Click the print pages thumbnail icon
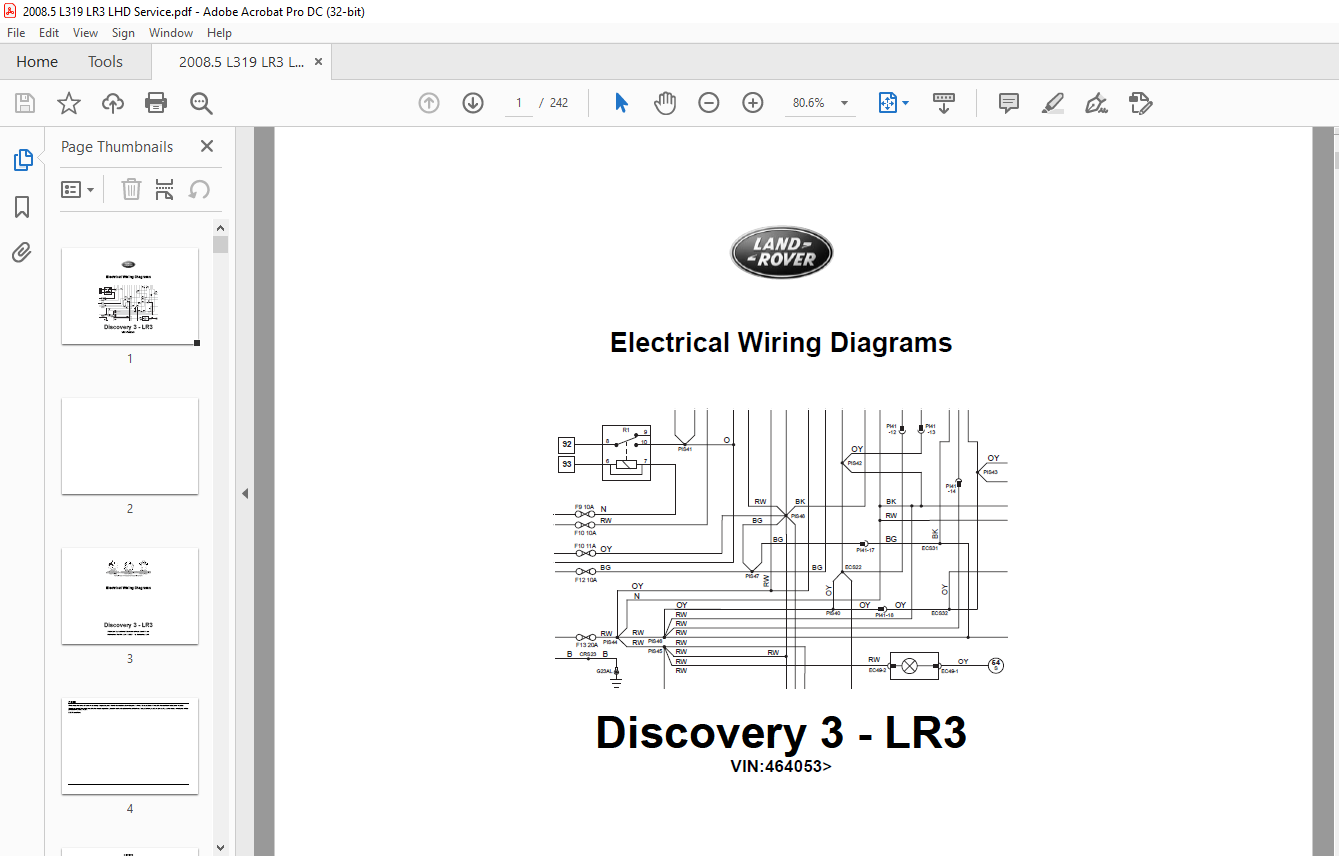 165,190
